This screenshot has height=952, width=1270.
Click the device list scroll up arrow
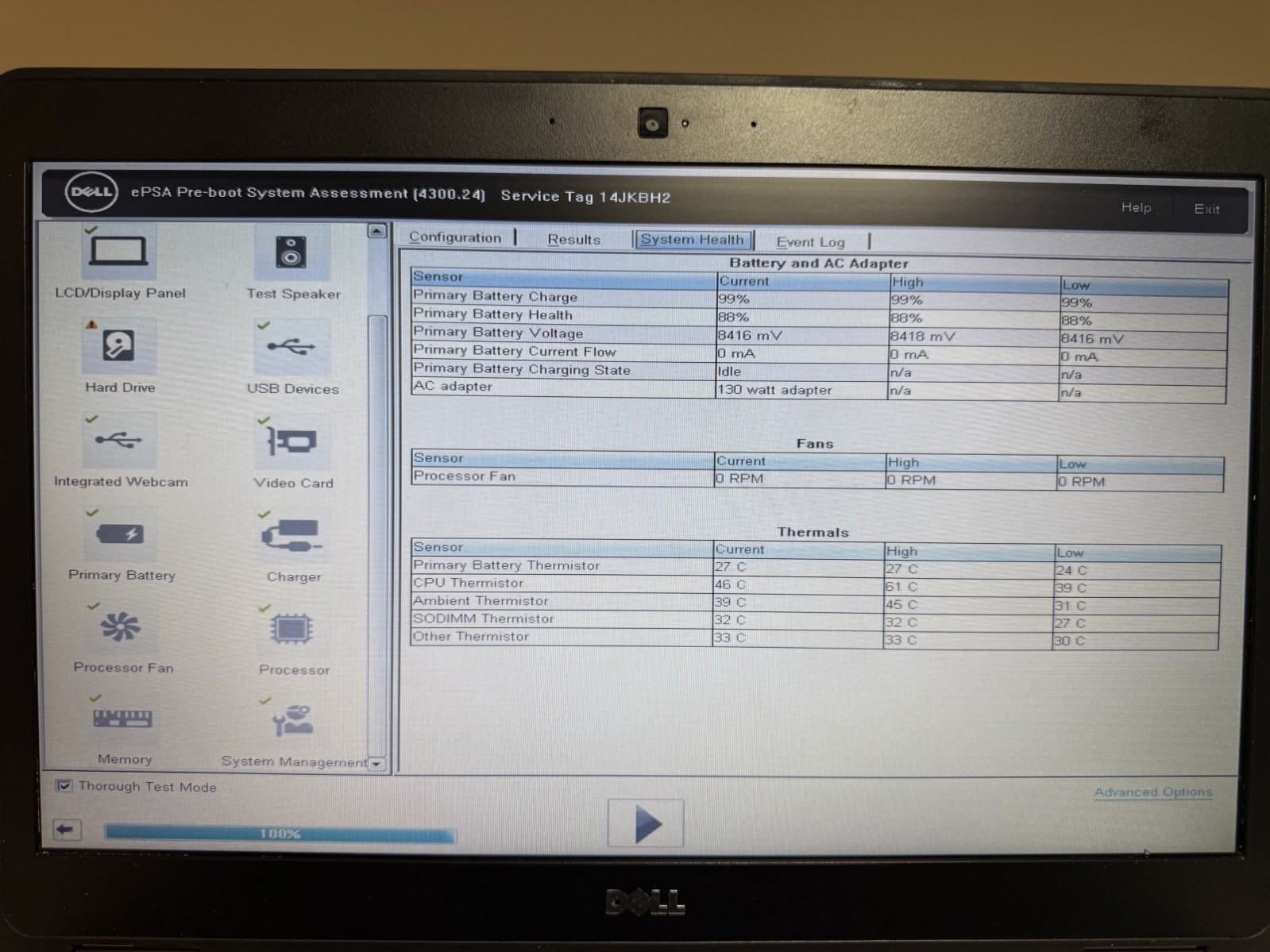tap(376, 231)
